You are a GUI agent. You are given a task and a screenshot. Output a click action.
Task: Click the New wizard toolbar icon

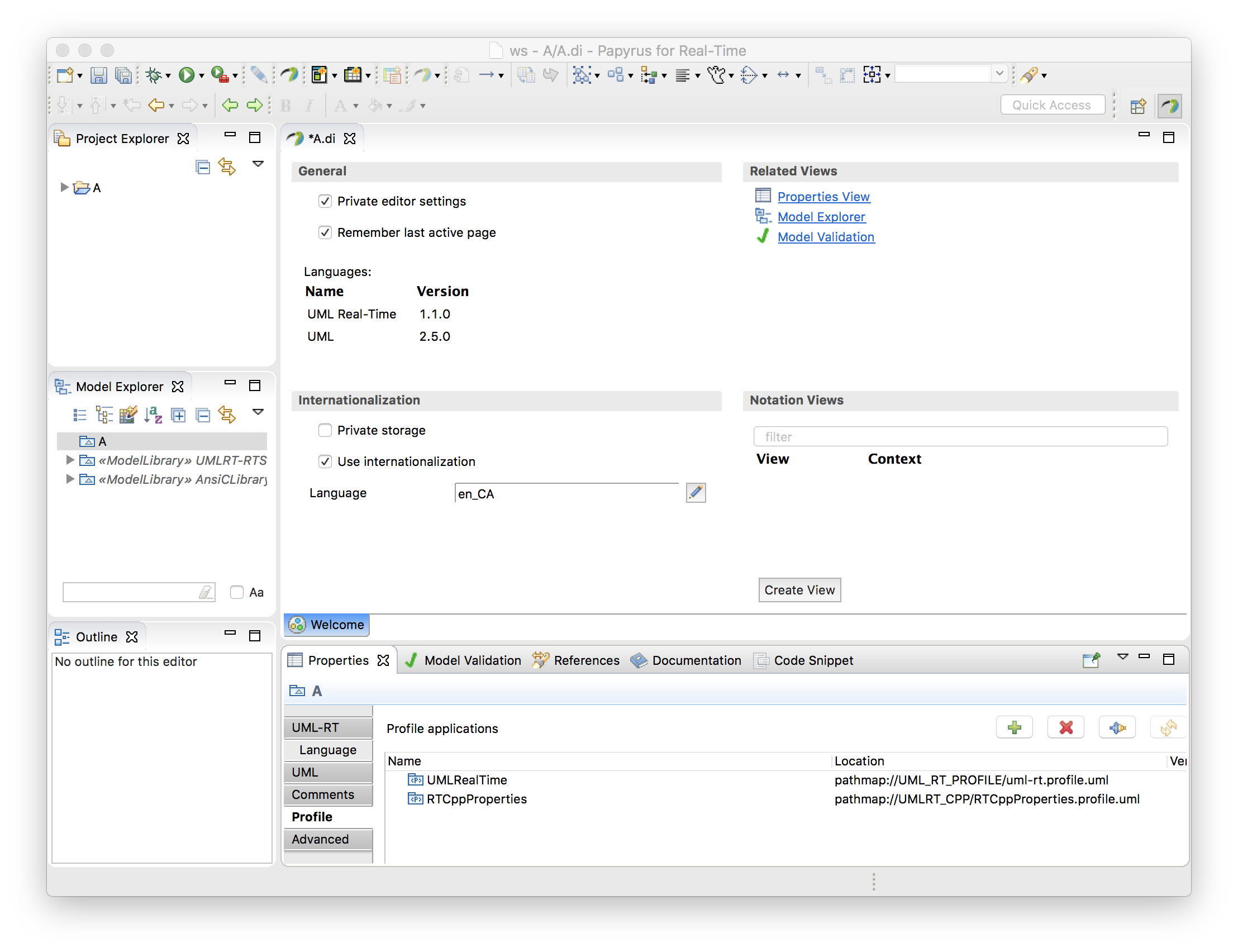65,75
